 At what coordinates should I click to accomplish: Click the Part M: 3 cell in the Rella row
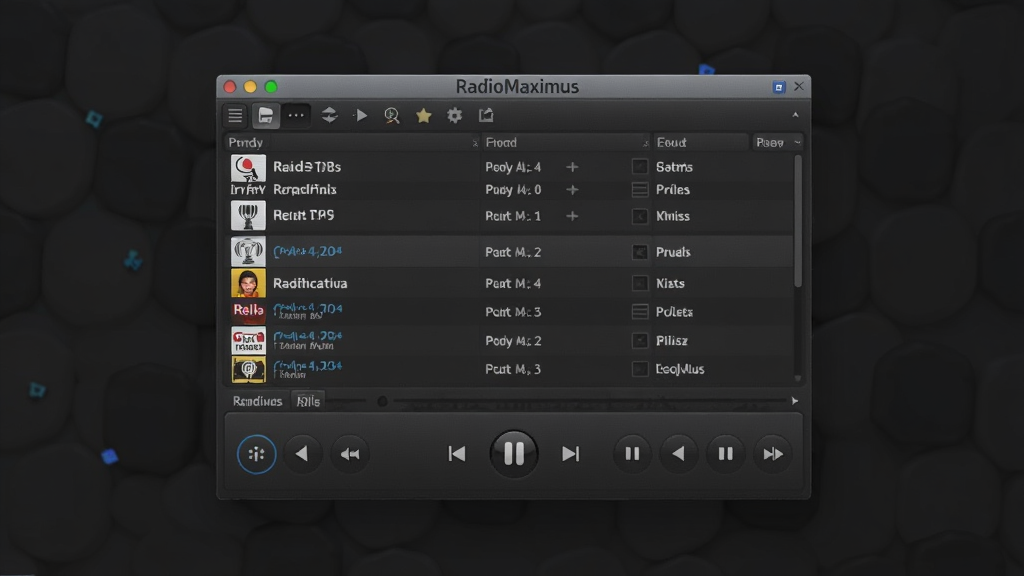[x=513, y=312]
